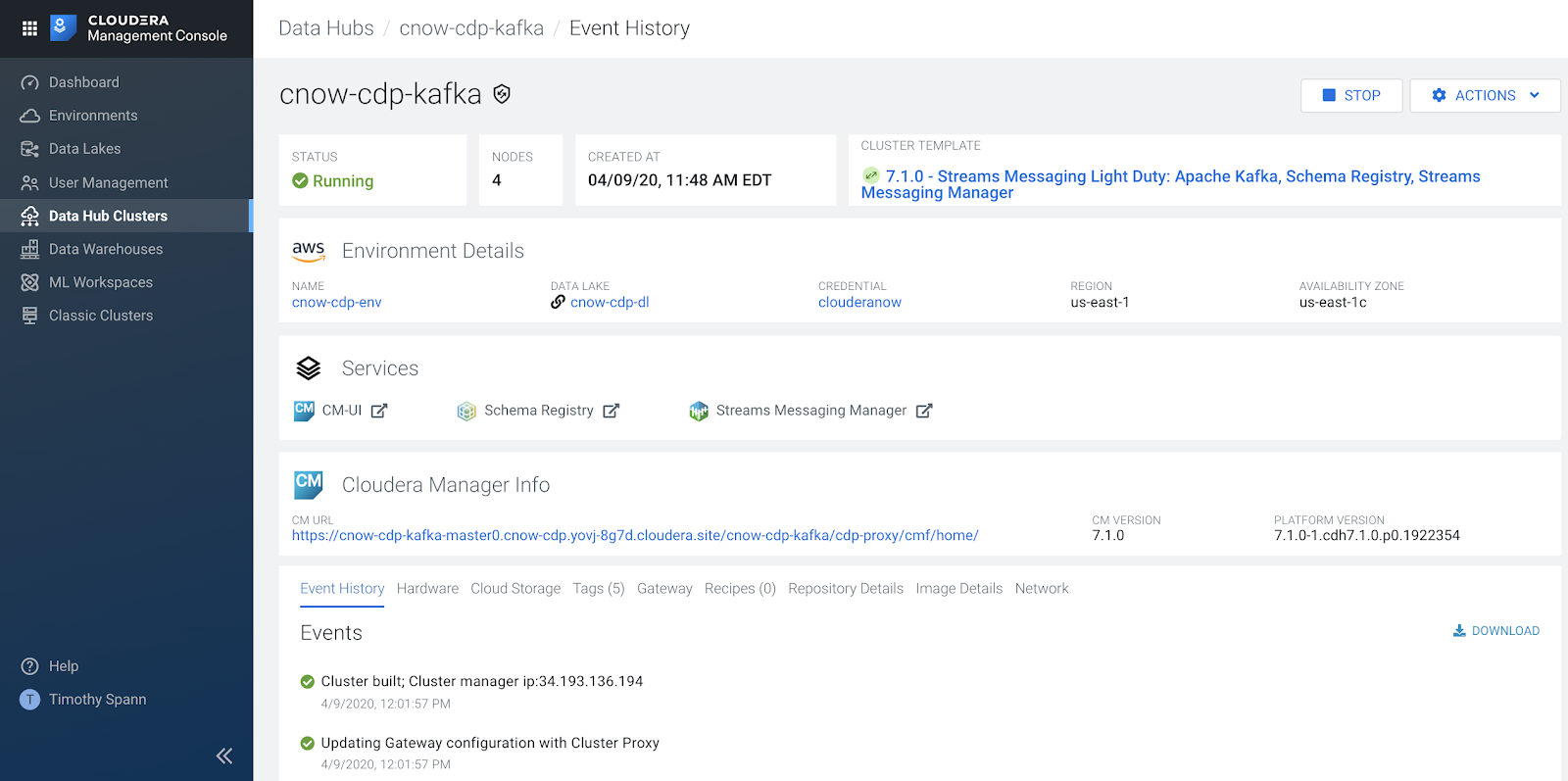
Task: Click the Cluster built event check icon
Action: point(308,681)
